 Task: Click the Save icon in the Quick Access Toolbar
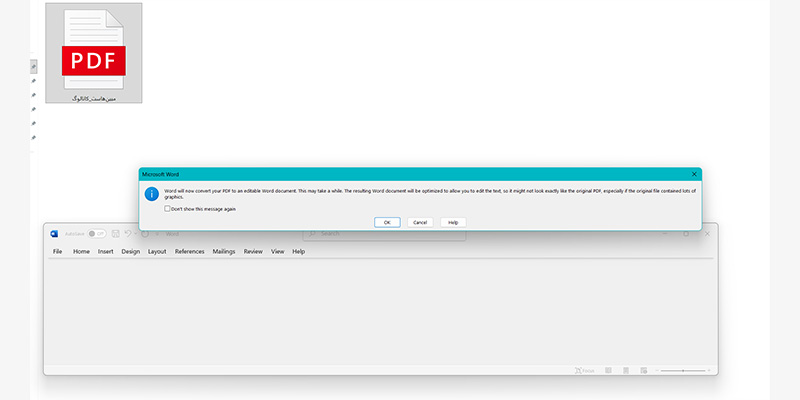116,234
